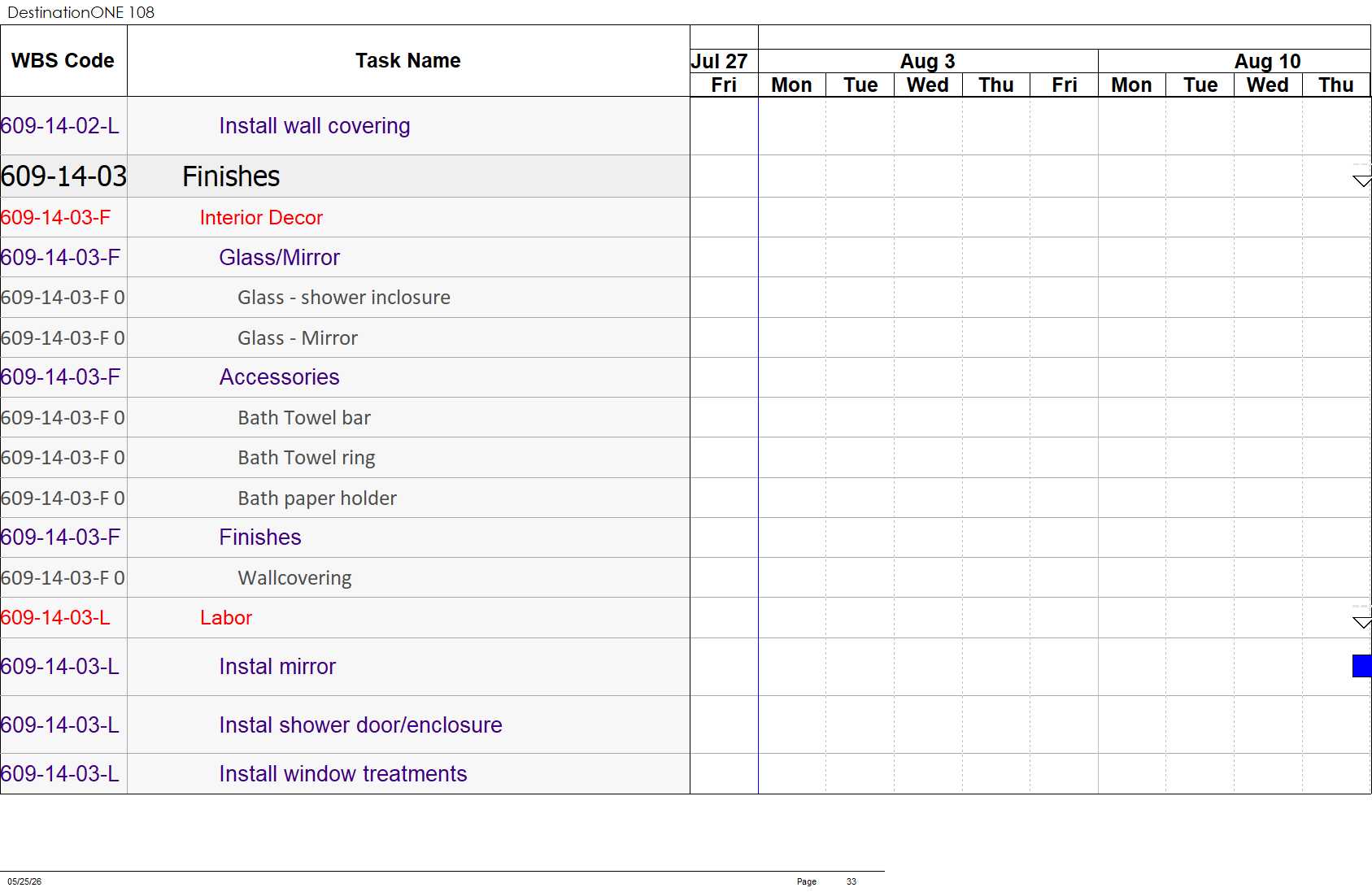Viewport: 1372px width, 892px height.
Task: Select the Glass - shower inclosure task
Action: (344, 298)
